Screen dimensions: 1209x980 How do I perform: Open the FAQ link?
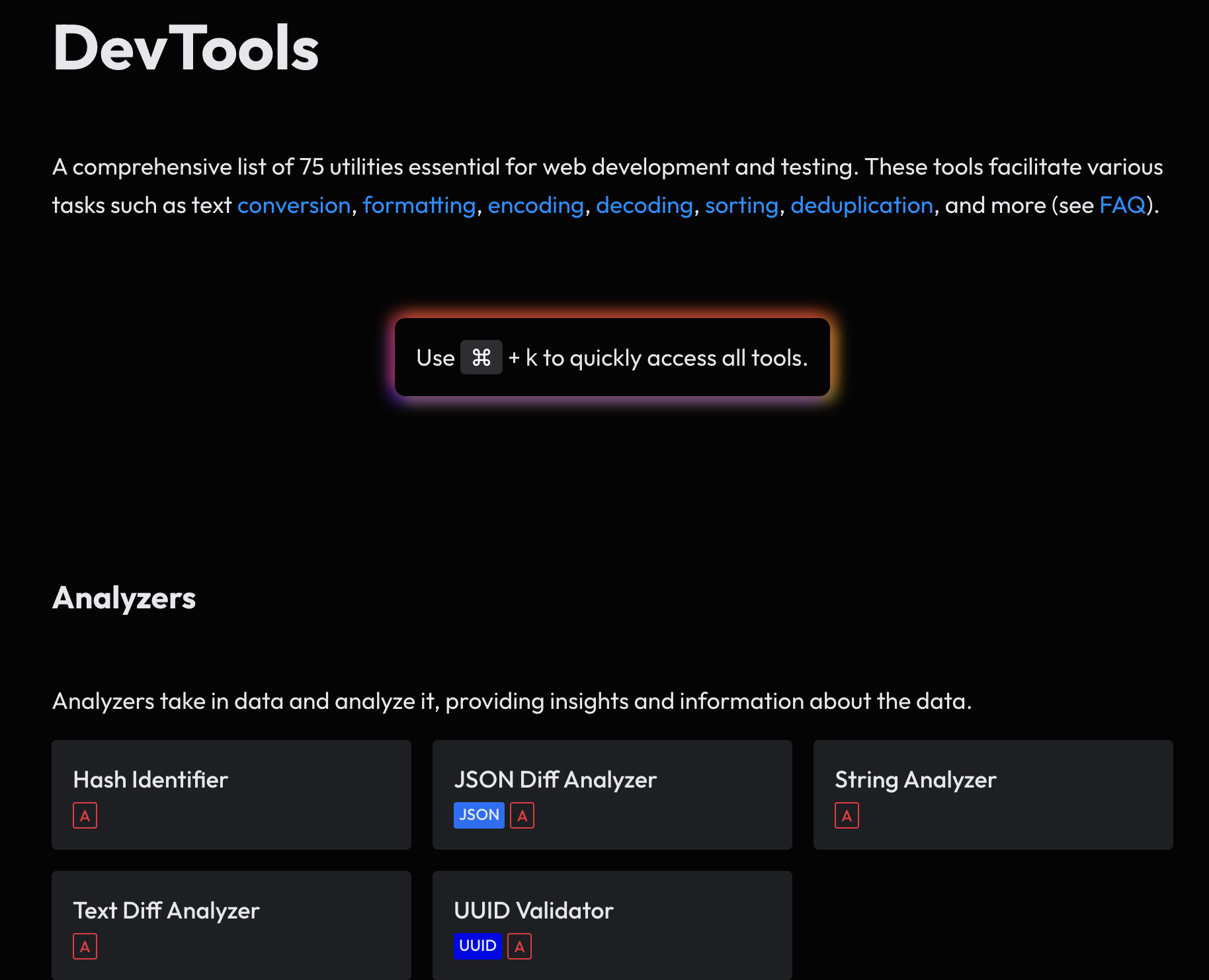tap(1122, 205)
